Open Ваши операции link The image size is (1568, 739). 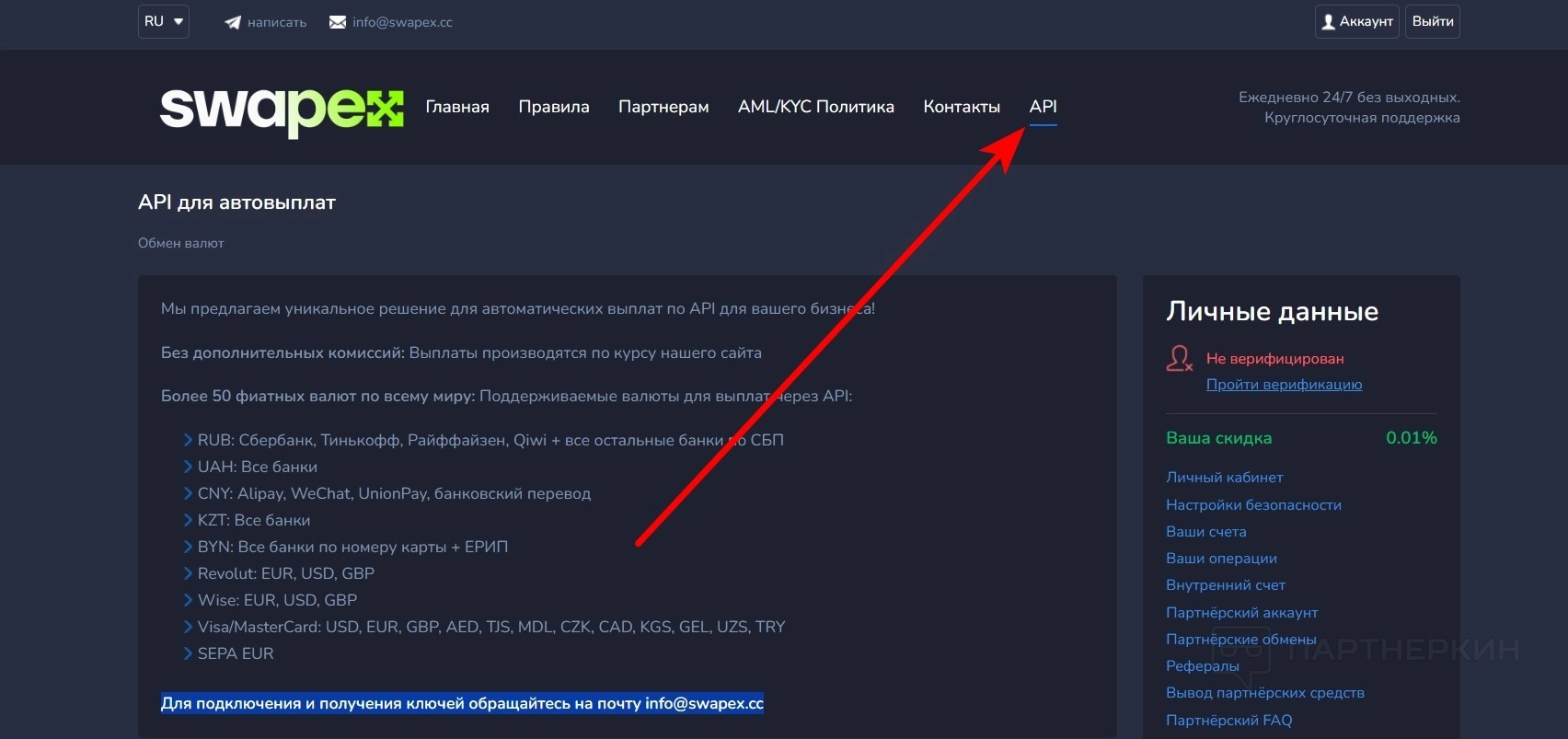[x=1221, y=559]
